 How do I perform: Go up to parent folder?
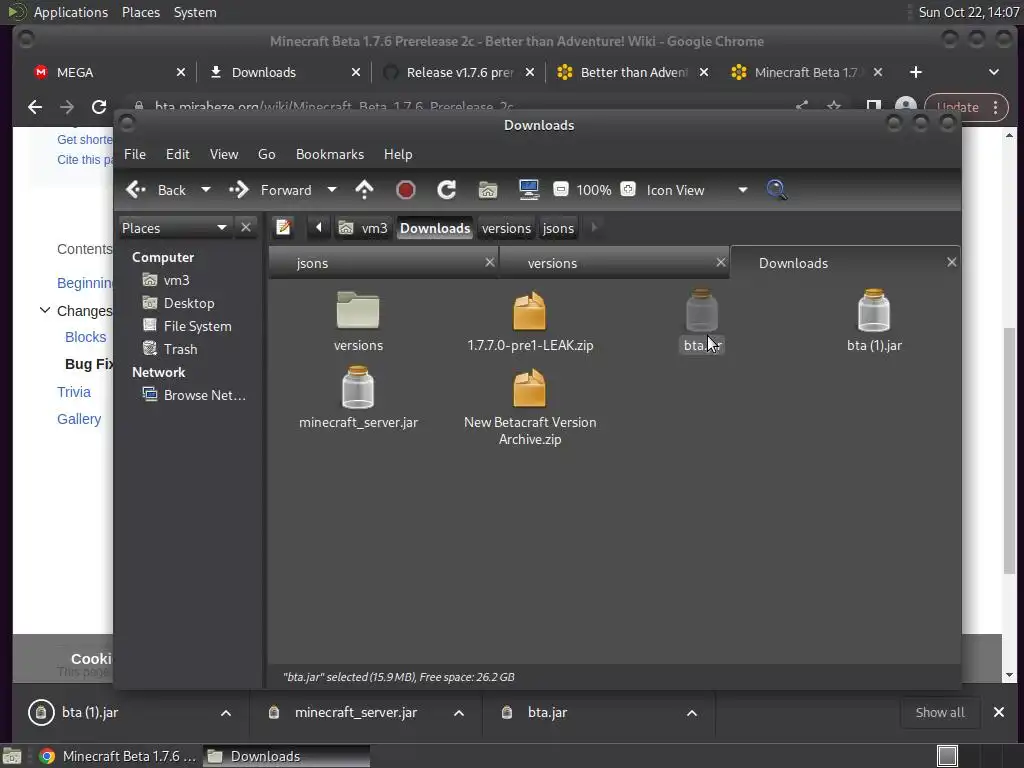point(364,190)
